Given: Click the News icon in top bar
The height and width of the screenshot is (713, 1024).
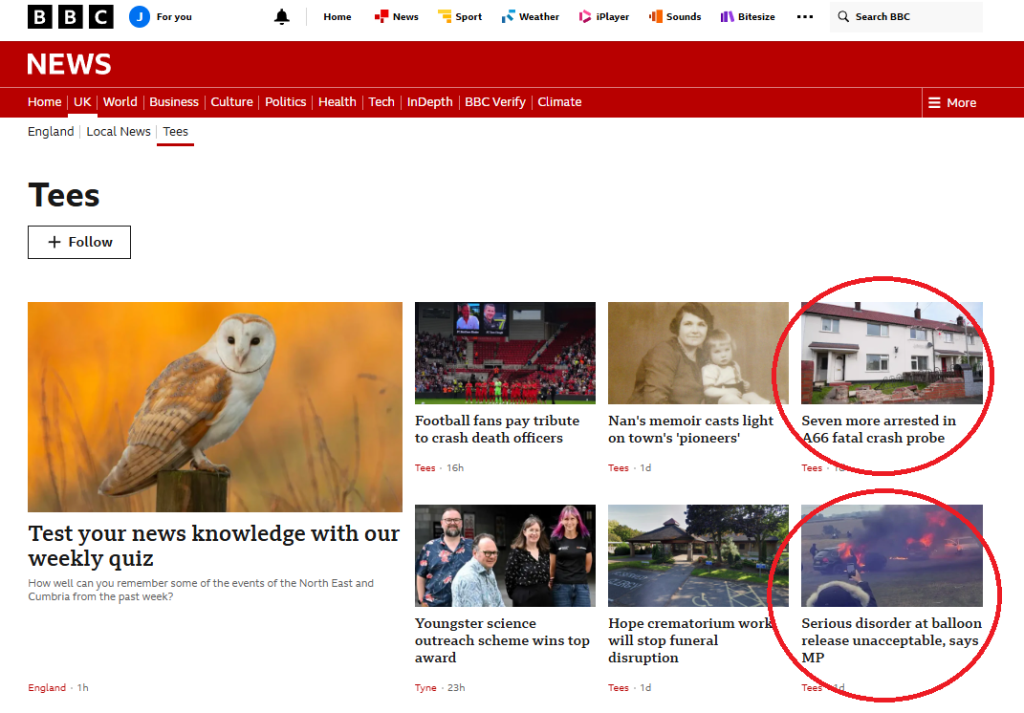Looking at the screenshot, I should [381, 17].
